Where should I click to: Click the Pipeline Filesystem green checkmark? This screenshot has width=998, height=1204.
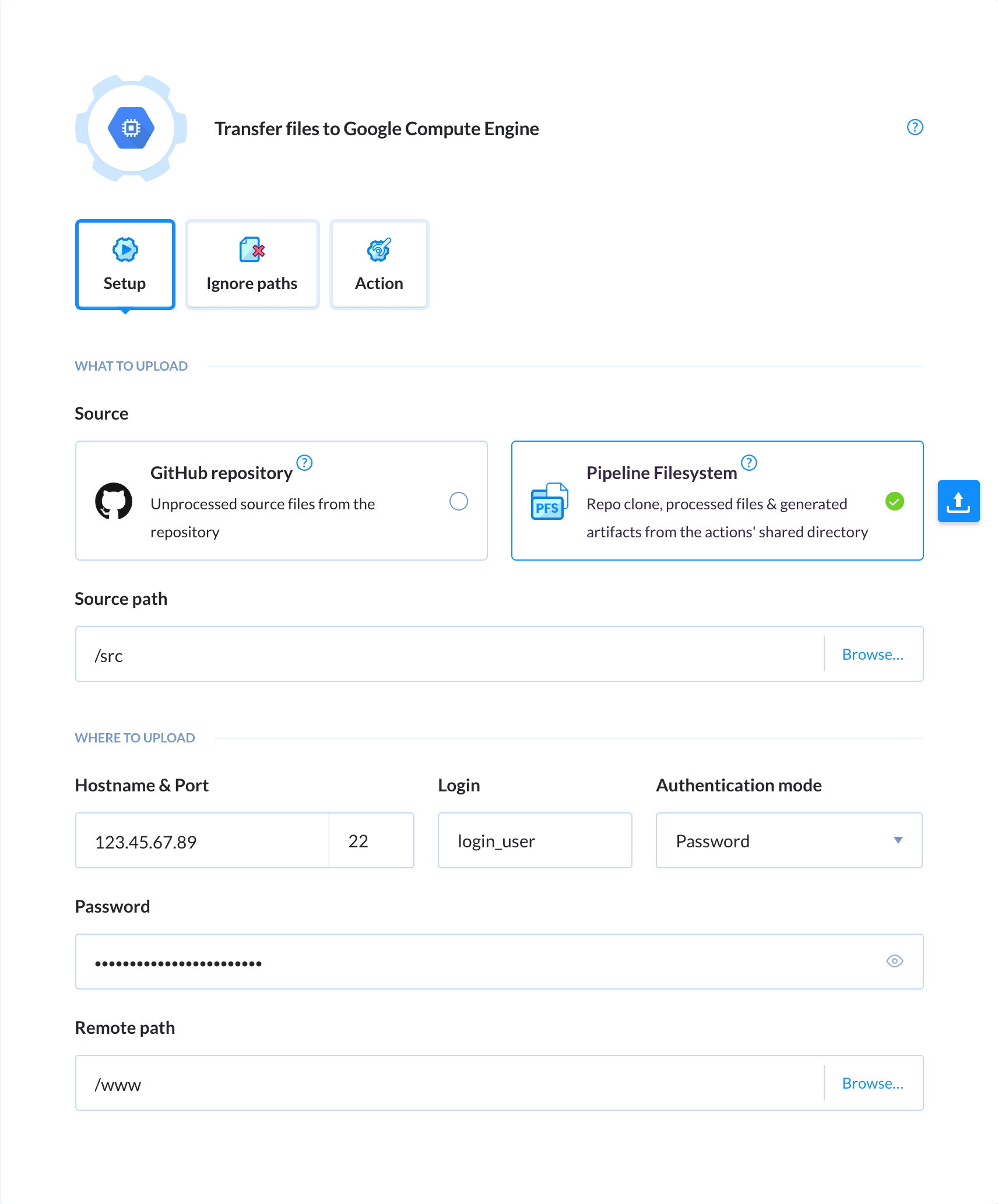tap(895, 501)
